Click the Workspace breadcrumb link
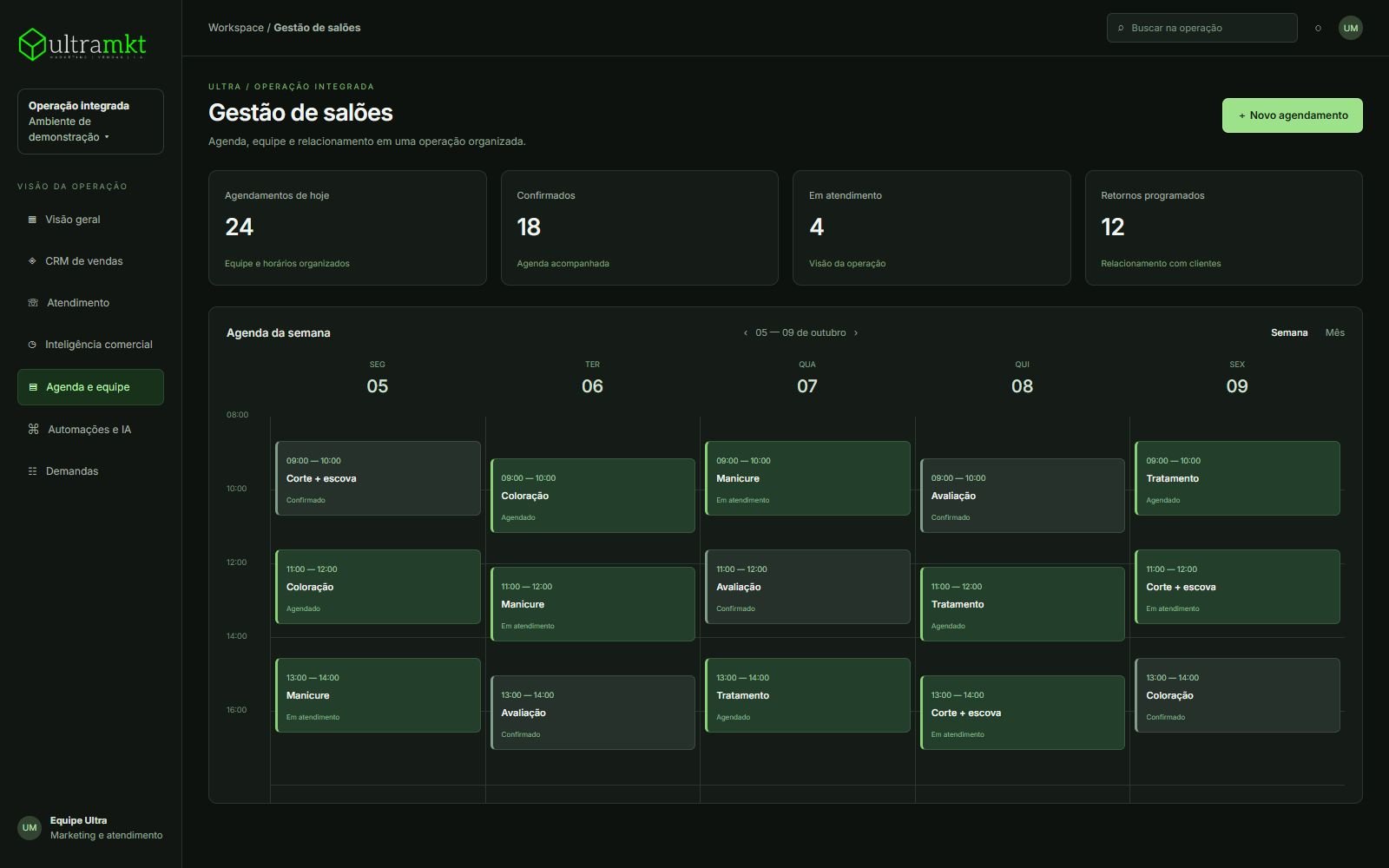 (x=236, y=28)
